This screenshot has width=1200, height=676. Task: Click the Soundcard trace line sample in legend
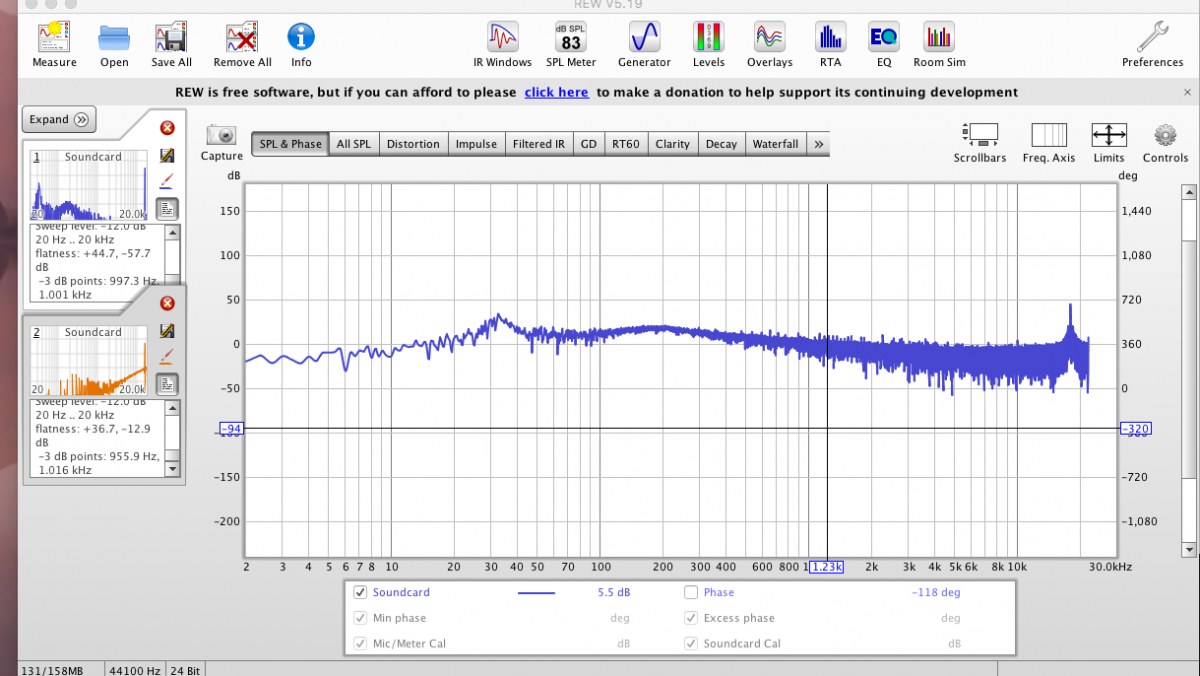coord(536,593)
